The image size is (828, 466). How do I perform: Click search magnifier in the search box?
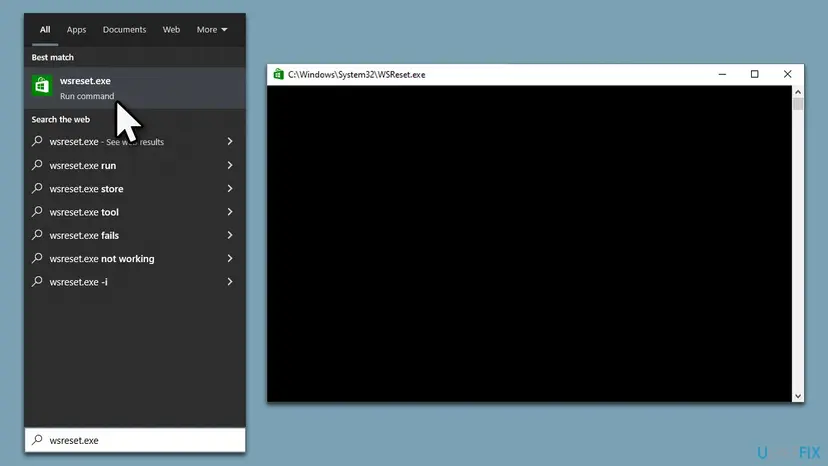37,440
